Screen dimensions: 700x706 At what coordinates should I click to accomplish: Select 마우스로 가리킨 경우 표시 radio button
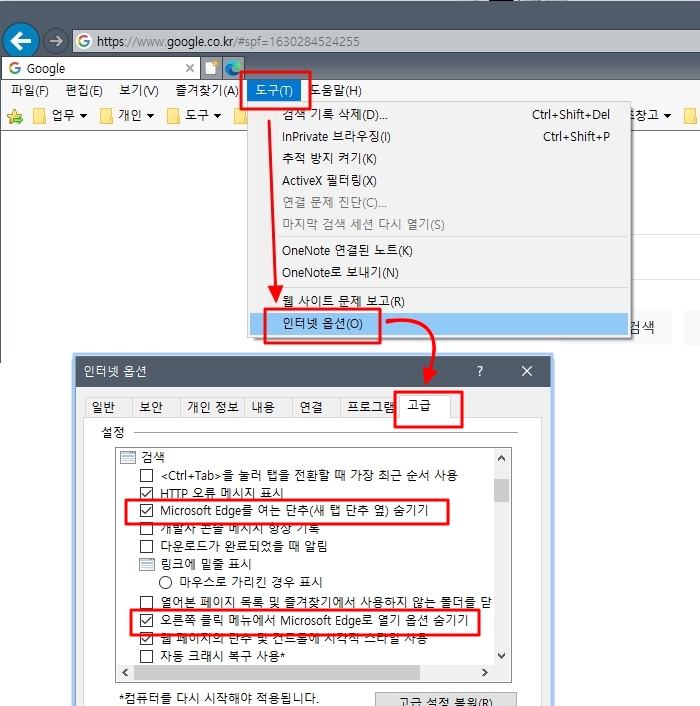pyautogui.click(x=165, y=582)
